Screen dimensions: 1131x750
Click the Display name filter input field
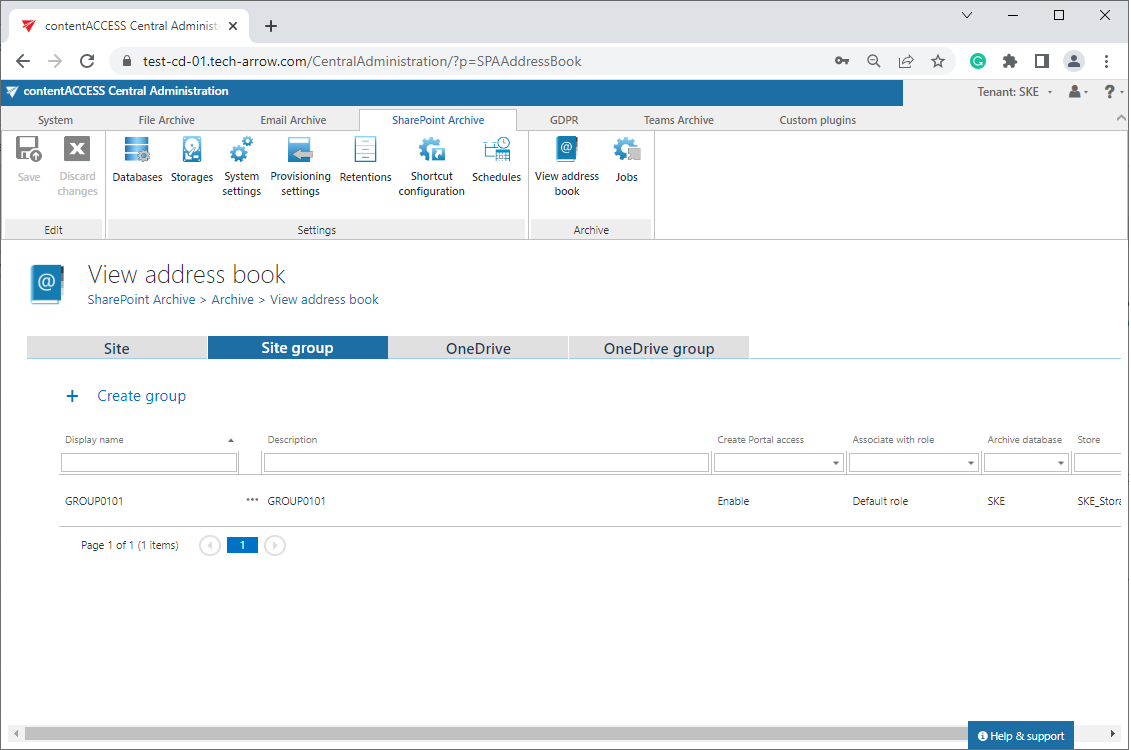pos(149,463)
